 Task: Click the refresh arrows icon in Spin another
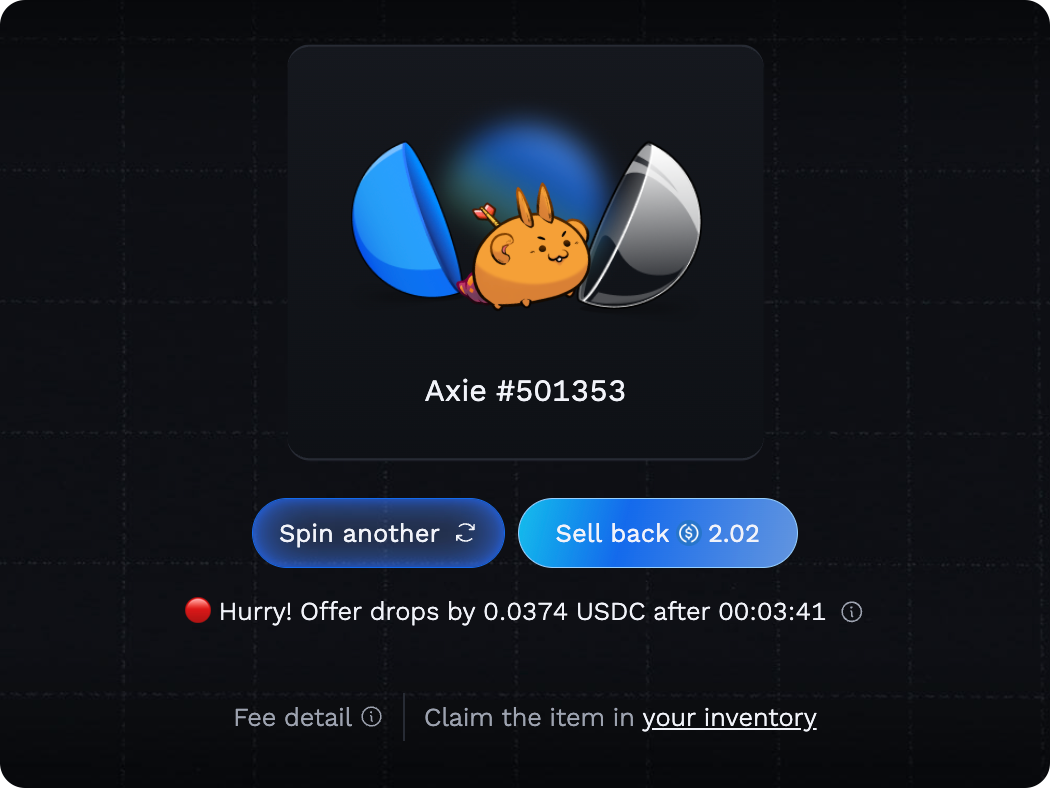click(x=465, y=533)
